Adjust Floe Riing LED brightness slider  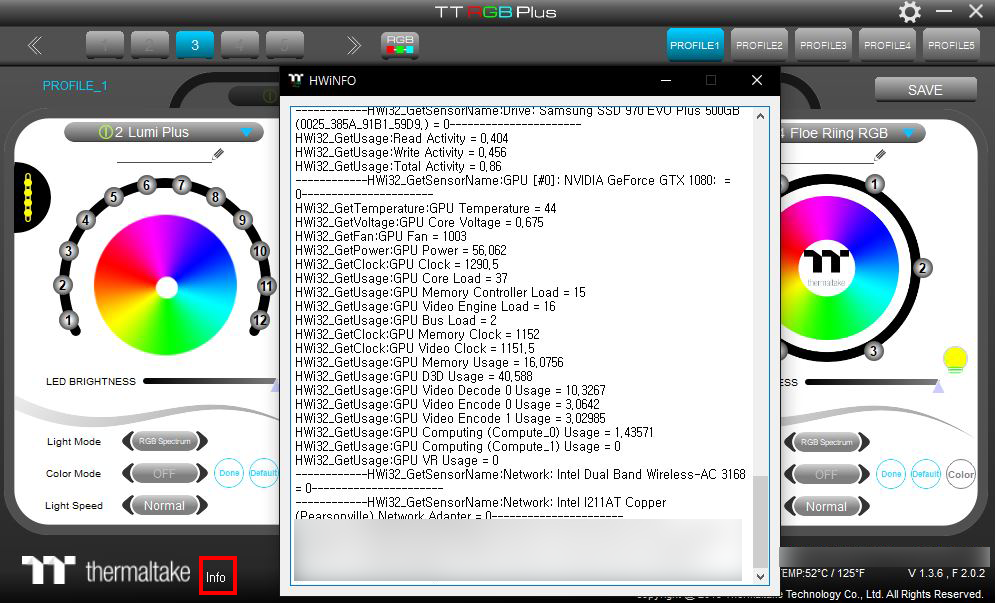873,383
